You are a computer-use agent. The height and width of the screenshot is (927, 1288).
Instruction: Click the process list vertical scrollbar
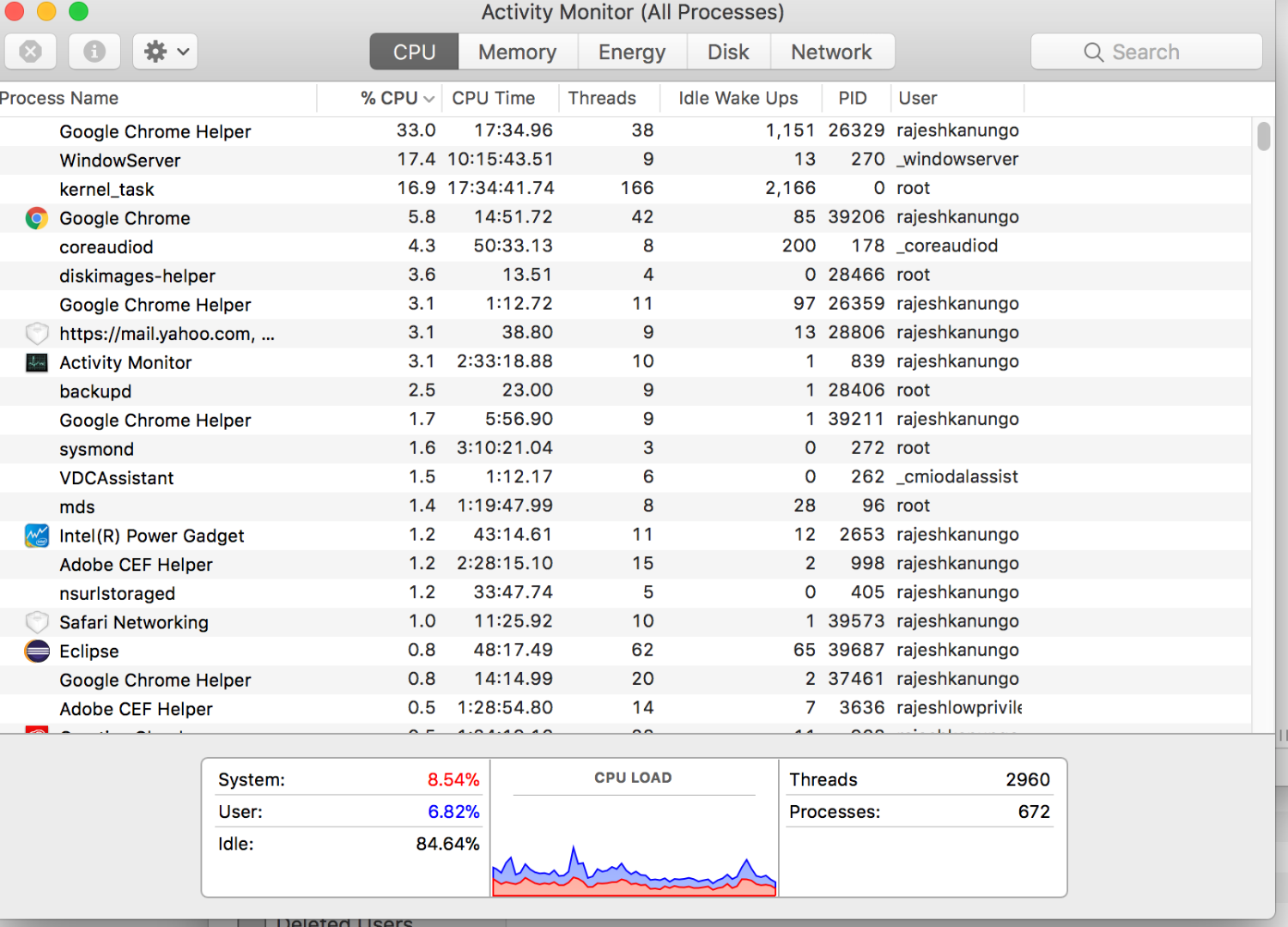point(1263,136)
